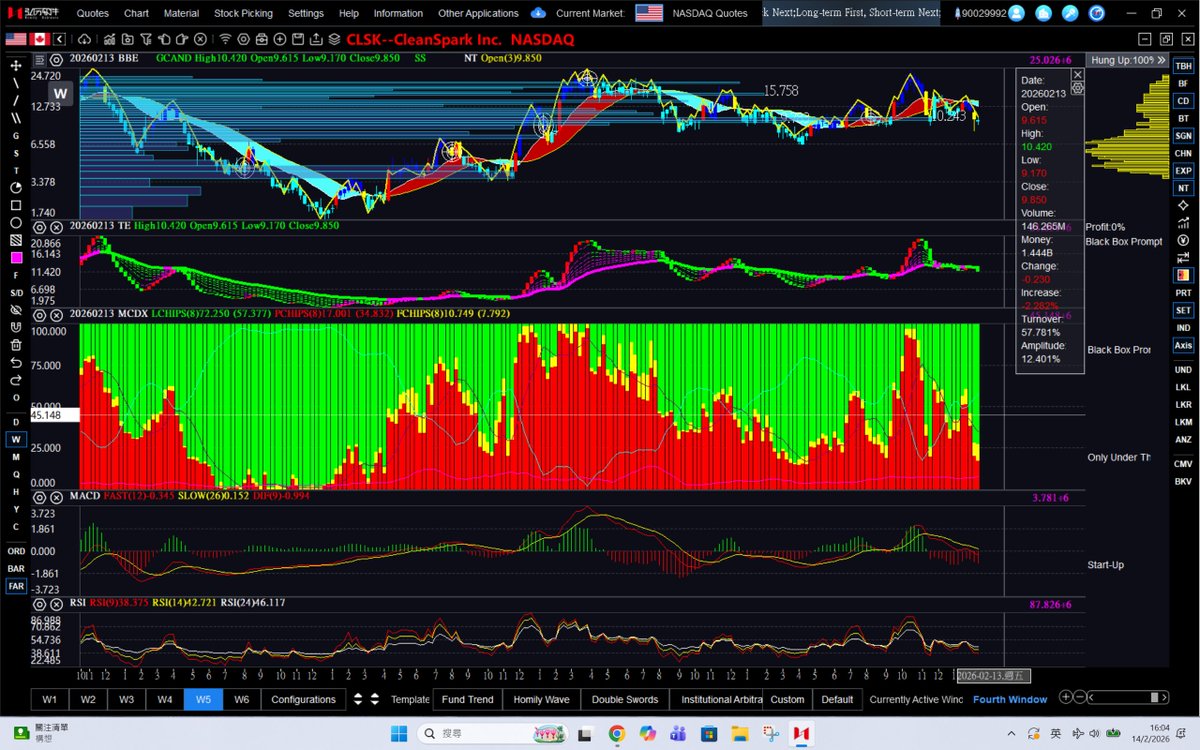Viewport: 1200px width, 750px height.
Task: Click the Configurations button
Action: coord(303,699)
